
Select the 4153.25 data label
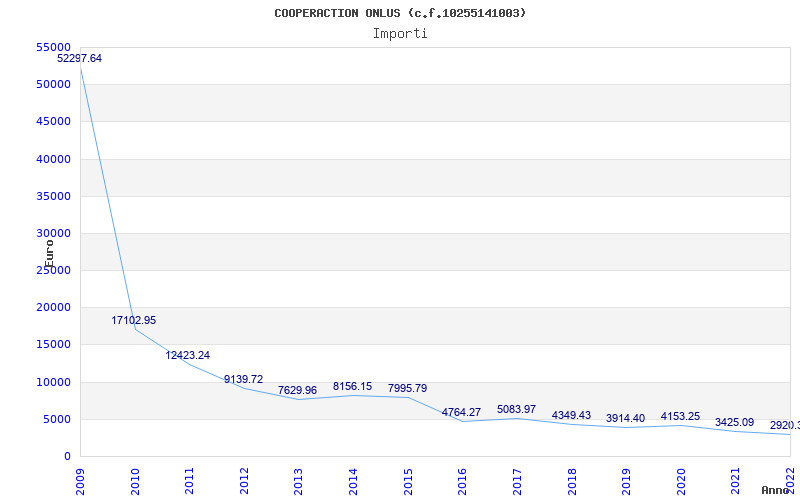[680, 417]
